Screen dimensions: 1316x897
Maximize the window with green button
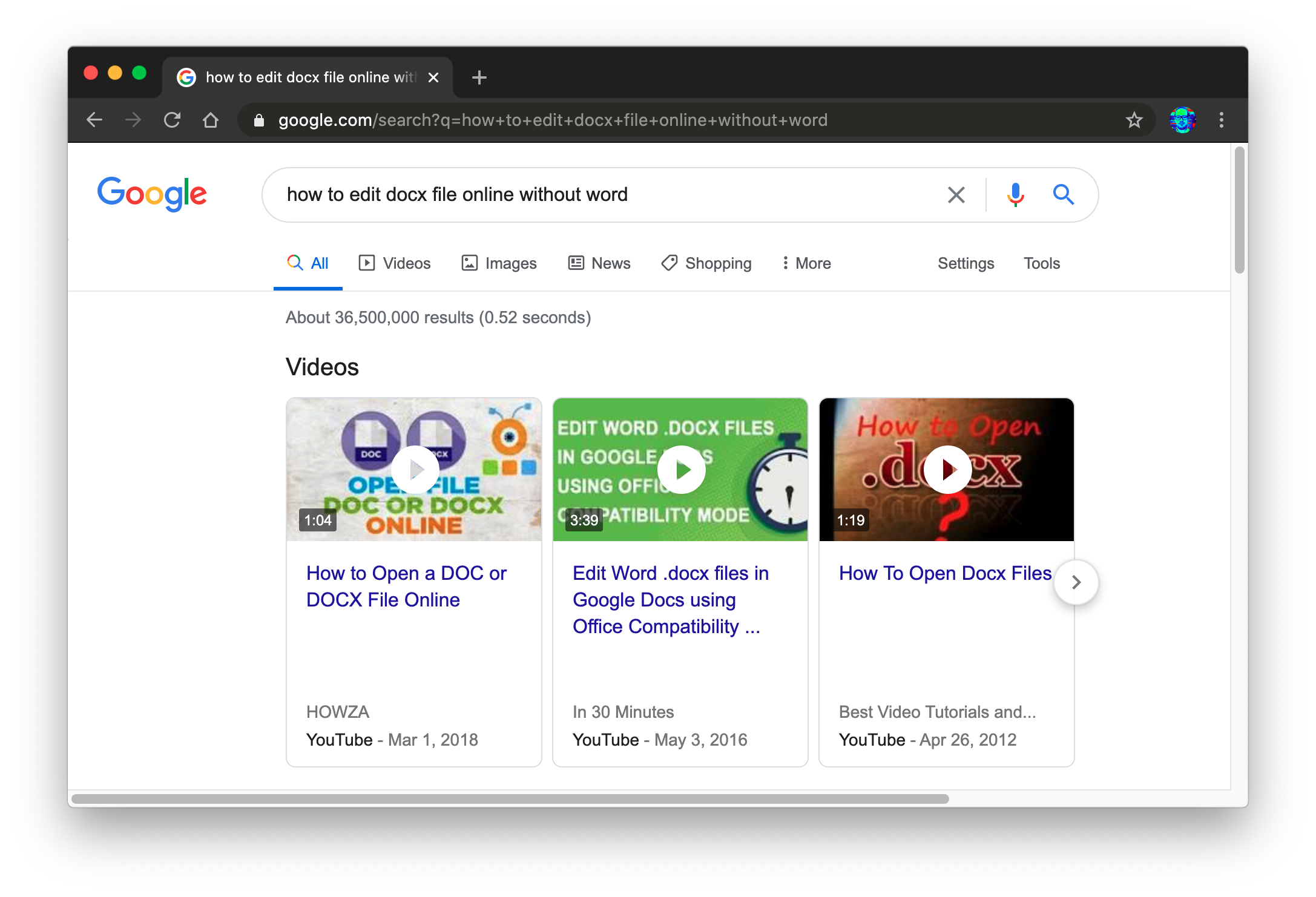coord(139,73)
